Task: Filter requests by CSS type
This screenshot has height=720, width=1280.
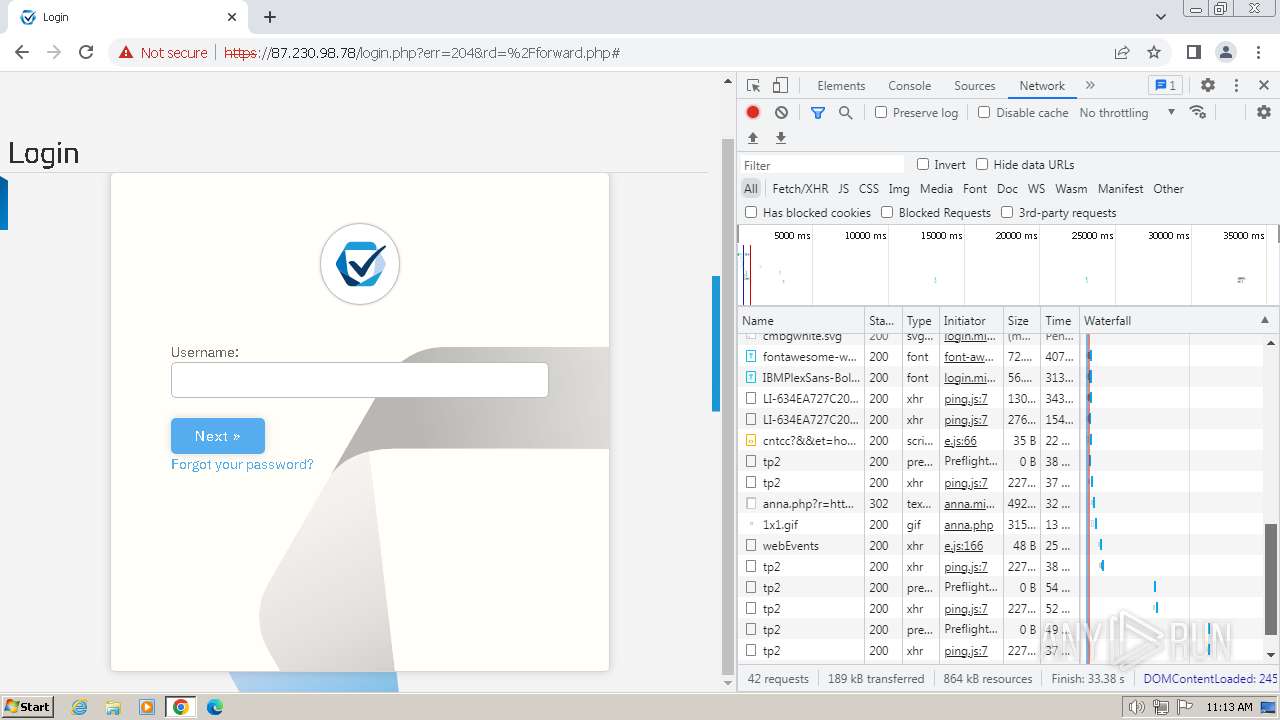Action: (868, 188)
